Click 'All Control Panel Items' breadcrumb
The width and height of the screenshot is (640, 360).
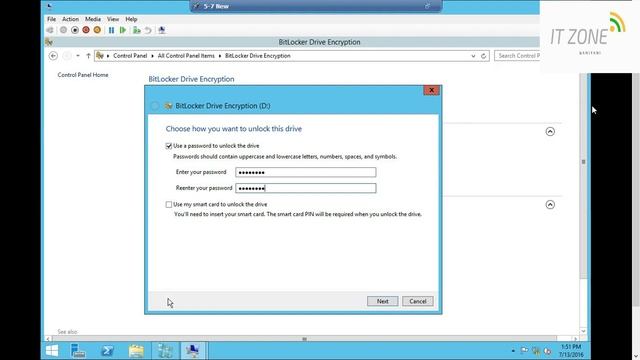186,56
